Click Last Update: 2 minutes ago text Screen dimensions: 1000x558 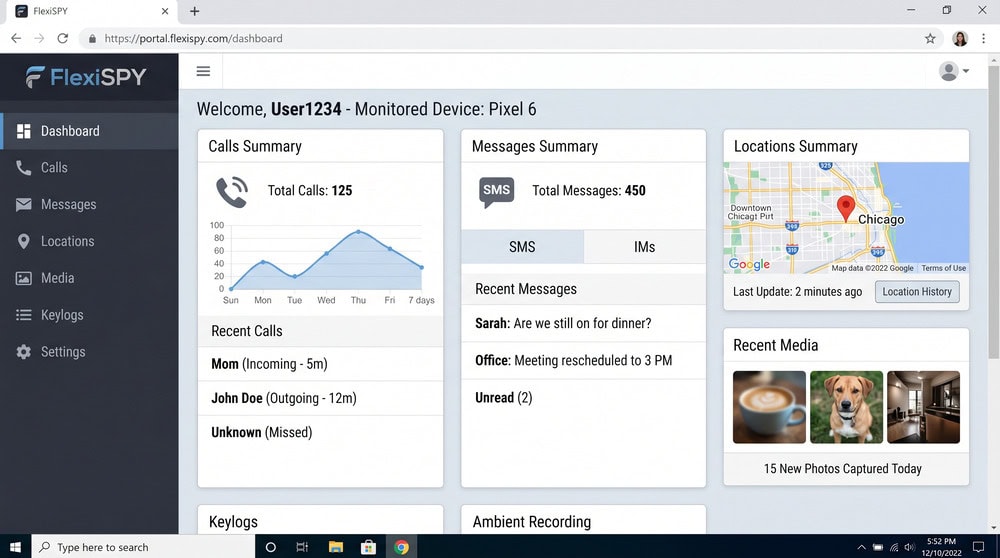pos(797,291)
